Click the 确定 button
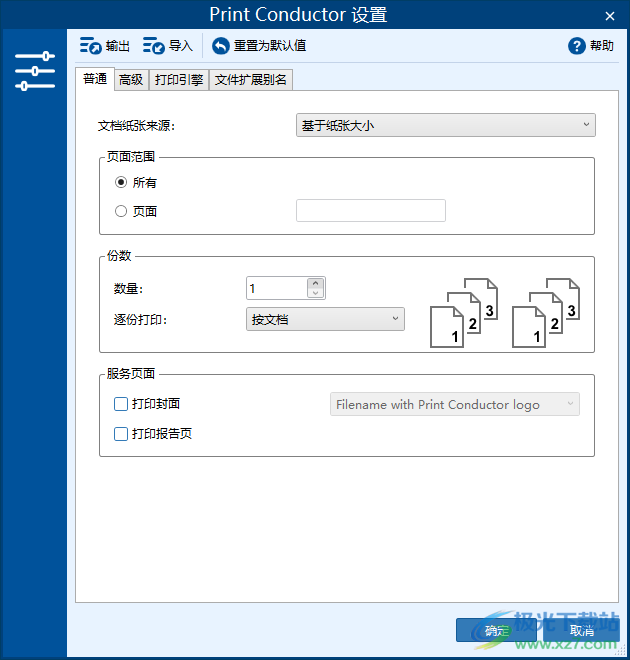Screen dimensions: 630x660 point(496,630)
